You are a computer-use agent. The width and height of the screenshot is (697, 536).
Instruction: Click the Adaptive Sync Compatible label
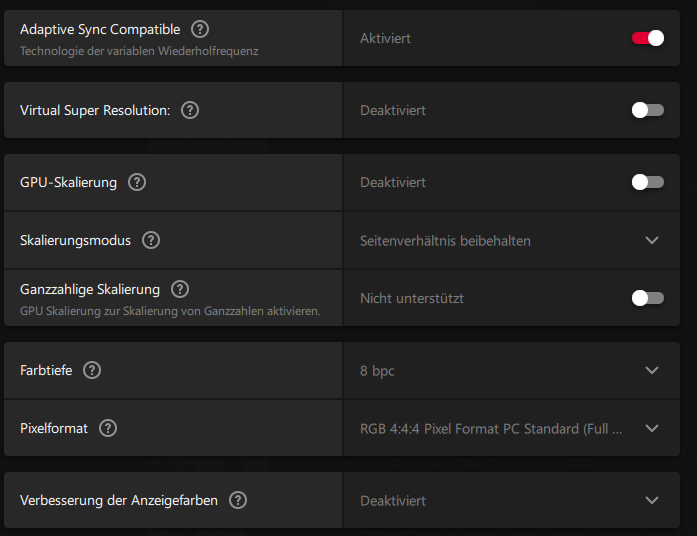click(x=100, y=30)
